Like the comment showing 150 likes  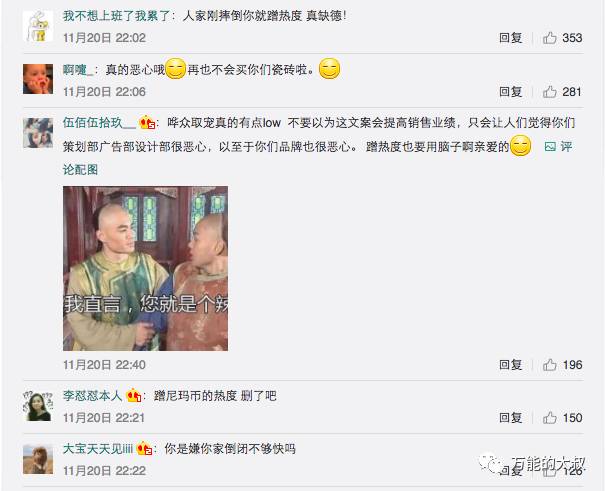click(x=549, y=418)
